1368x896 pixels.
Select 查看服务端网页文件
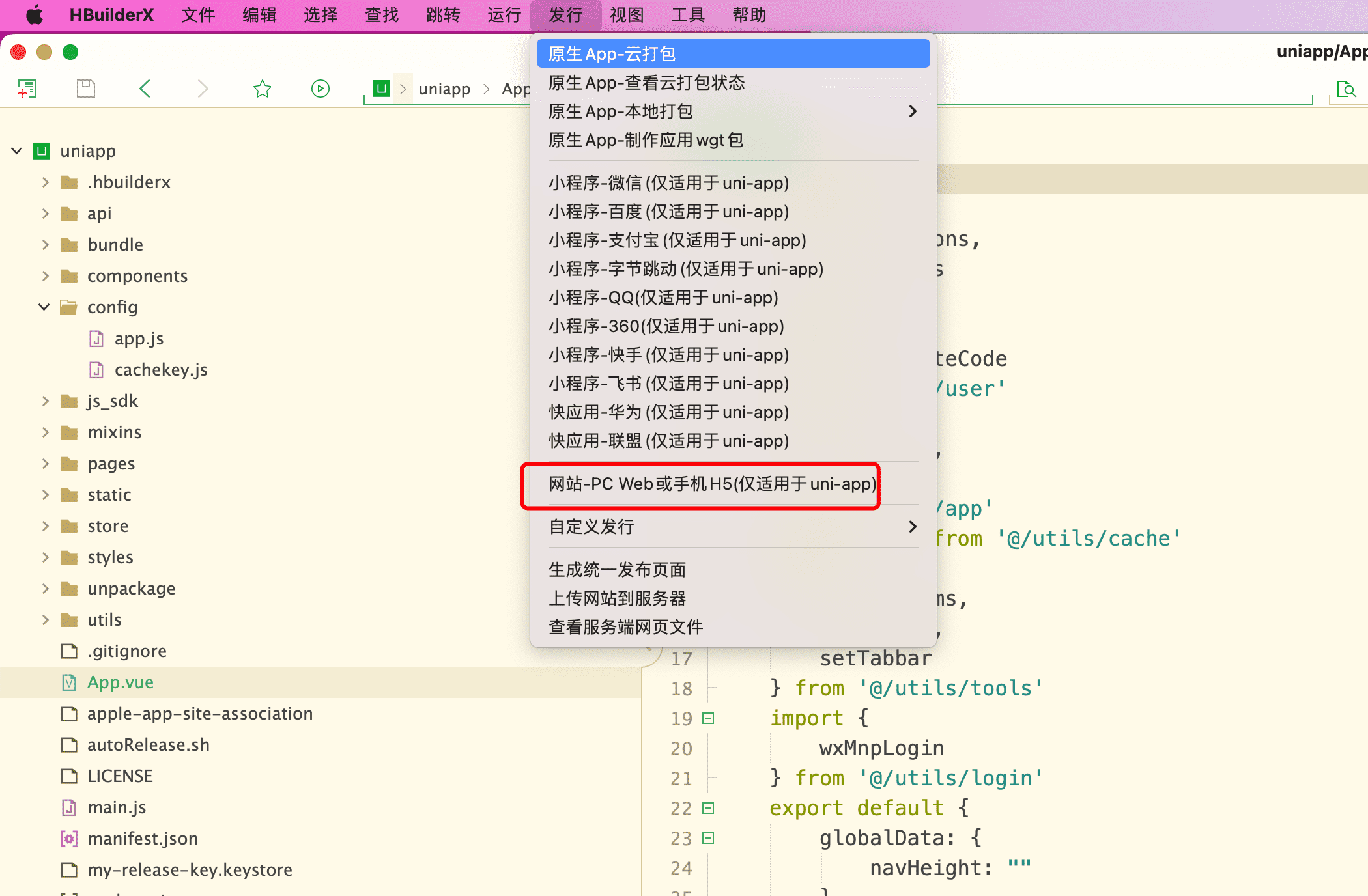[x=733, y=627]
